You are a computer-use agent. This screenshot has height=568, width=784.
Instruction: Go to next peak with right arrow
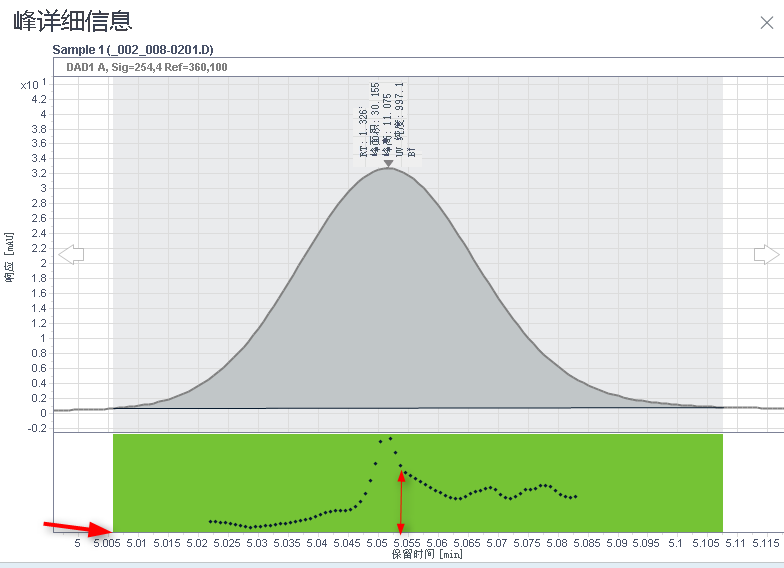(x=766, y=254)
